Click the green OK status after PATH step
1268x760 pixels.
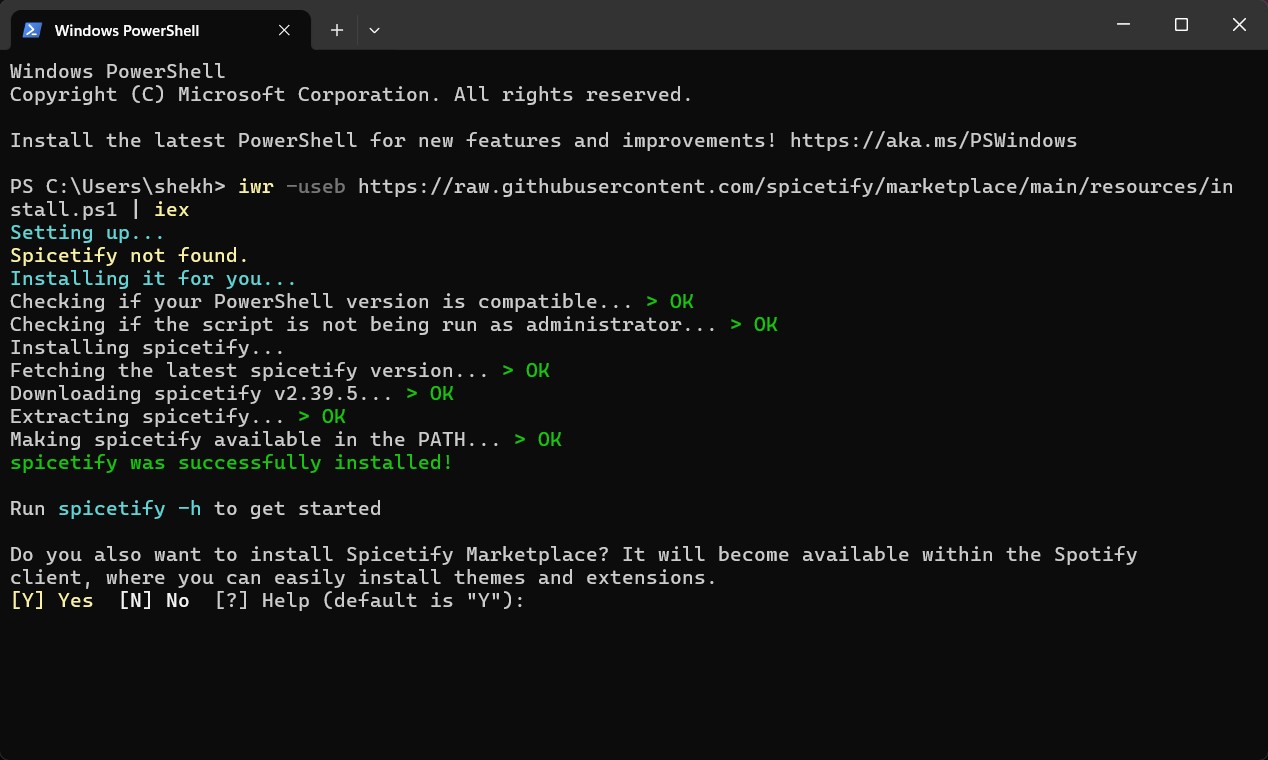tap(548, 439)
